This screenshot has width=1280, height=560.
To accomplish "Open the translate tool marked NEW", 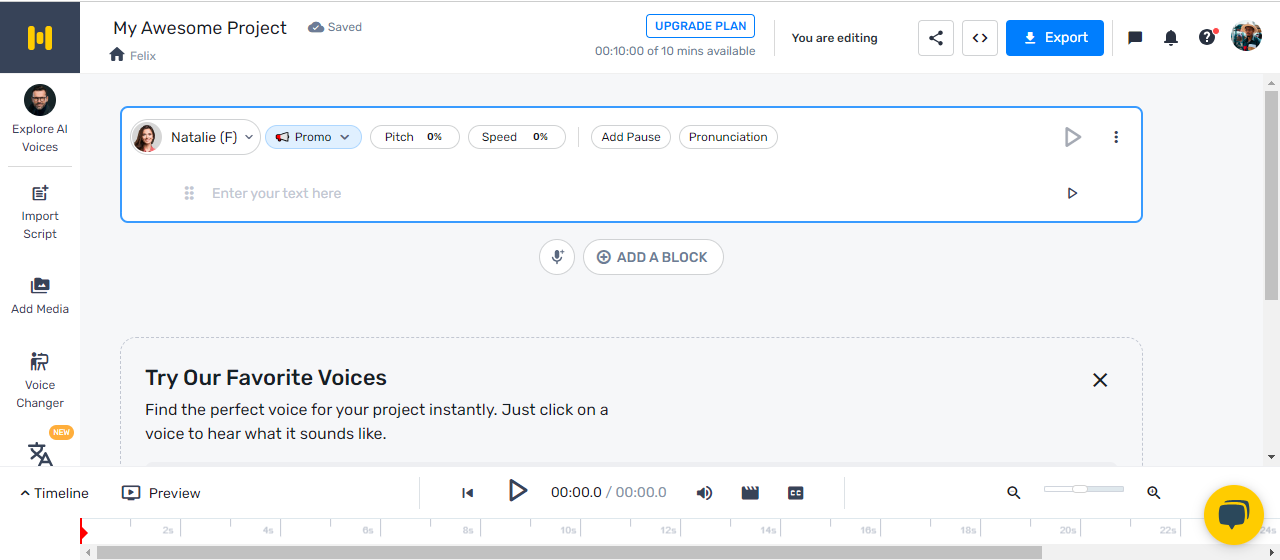I will 40,452.
